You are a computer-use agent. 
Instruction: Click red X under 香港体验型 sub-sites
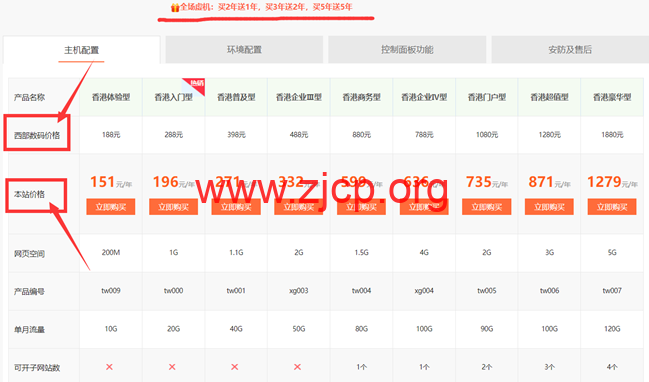point(109,367)
